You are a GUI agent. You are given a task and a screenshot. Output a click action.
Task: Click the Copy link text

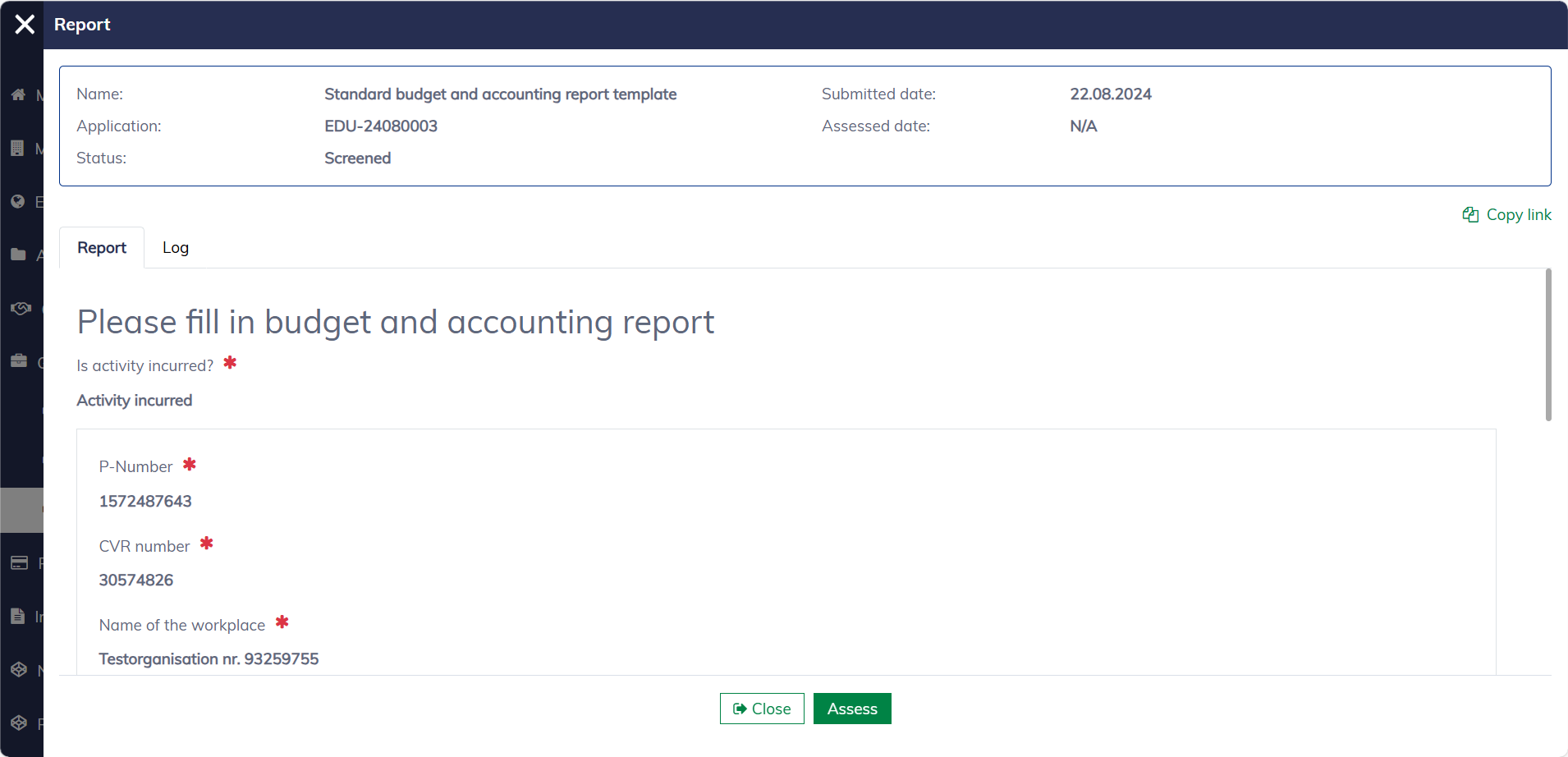coord(1518,215)
